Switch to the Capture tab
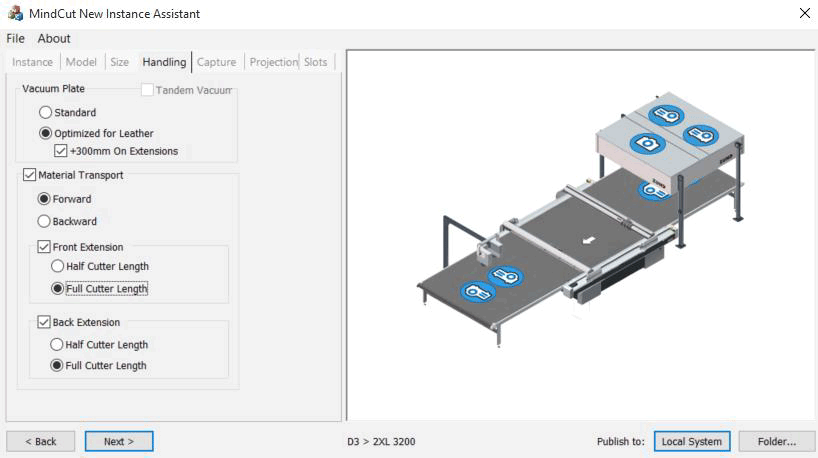 216,62
